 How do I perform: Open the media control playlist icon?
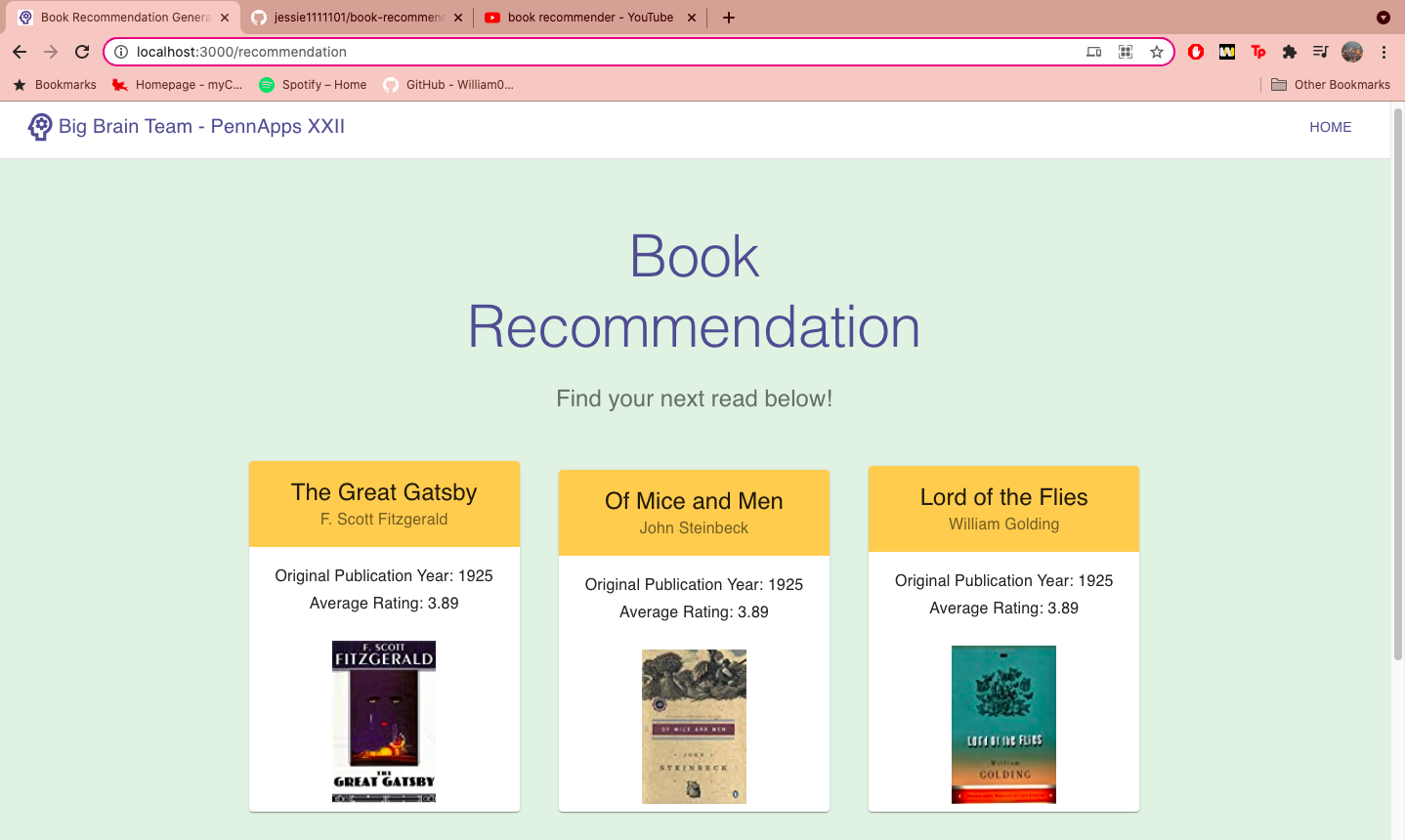coord(1320,52)
